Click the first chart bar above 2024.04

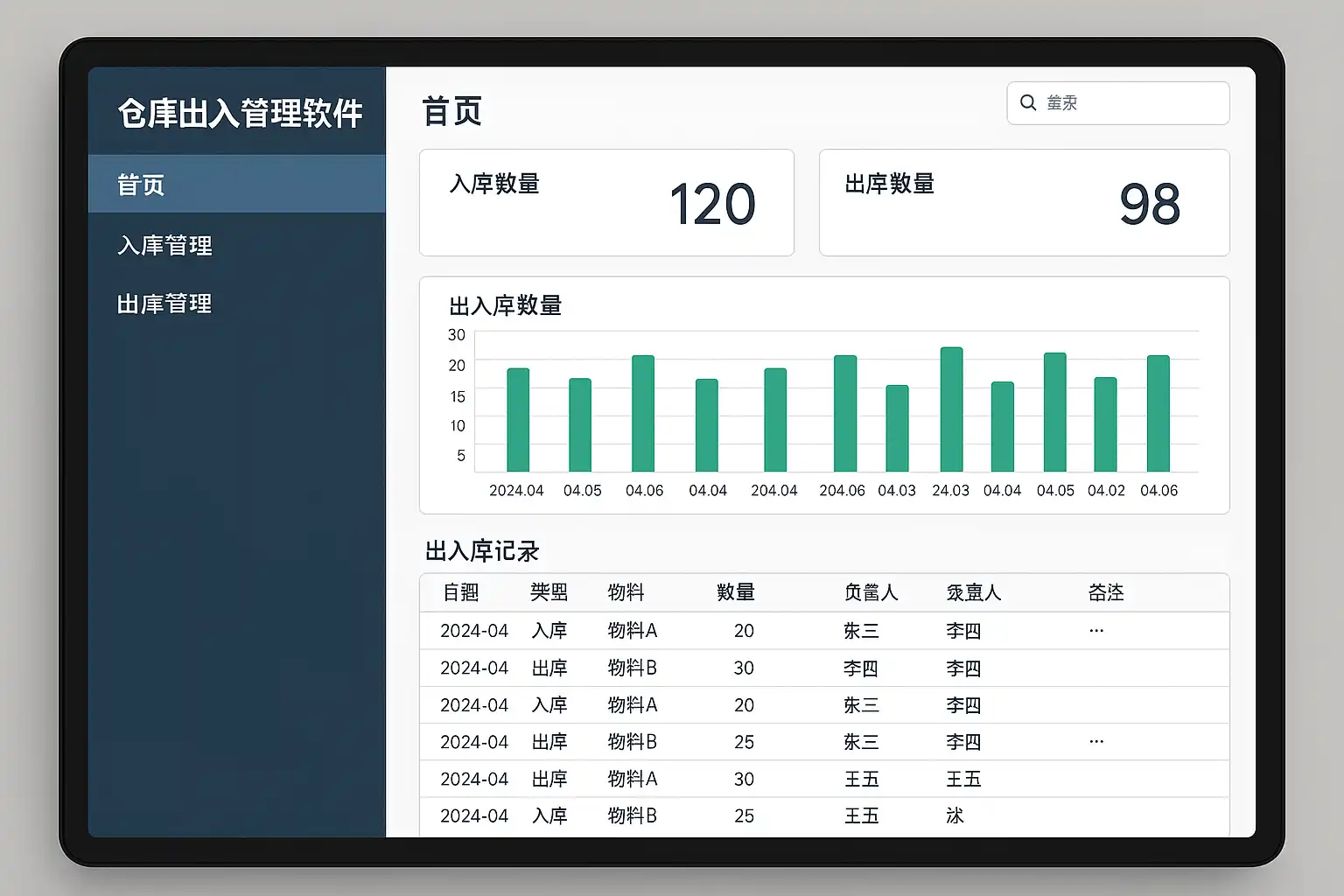tap(518, 420)
